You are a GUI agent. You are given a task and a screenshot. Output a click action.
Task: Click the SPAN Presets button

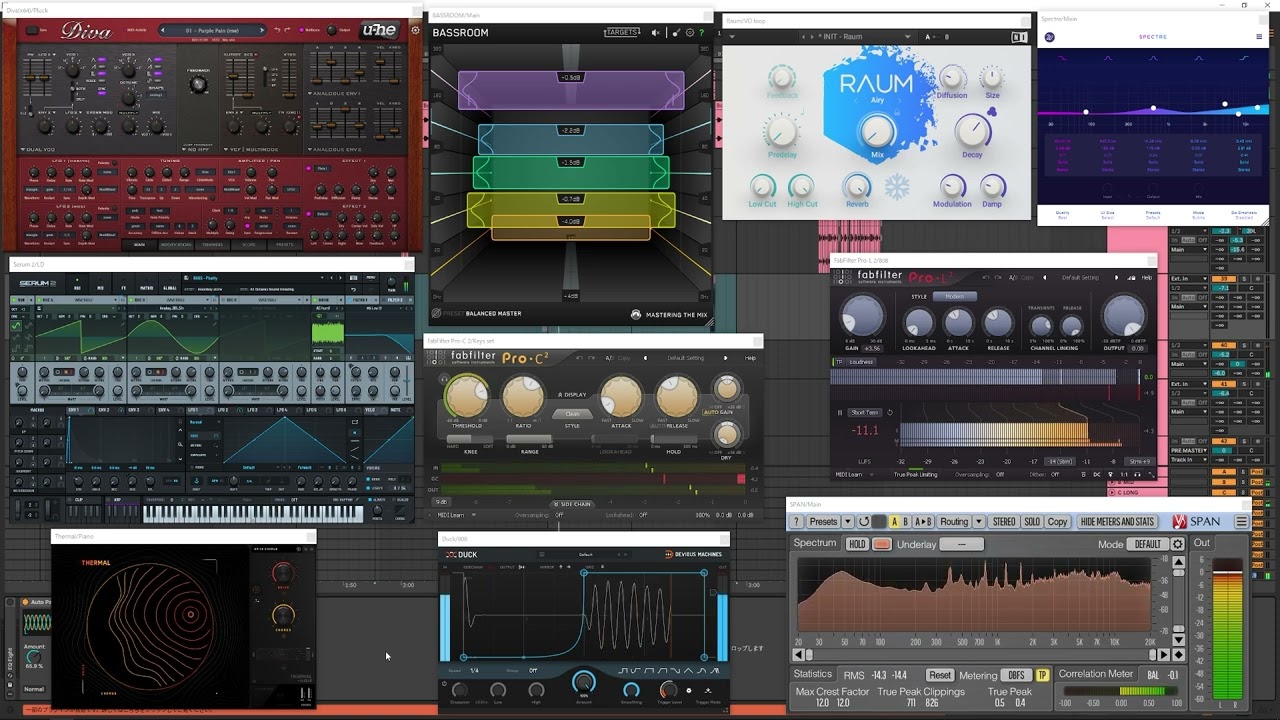[823, 522]
